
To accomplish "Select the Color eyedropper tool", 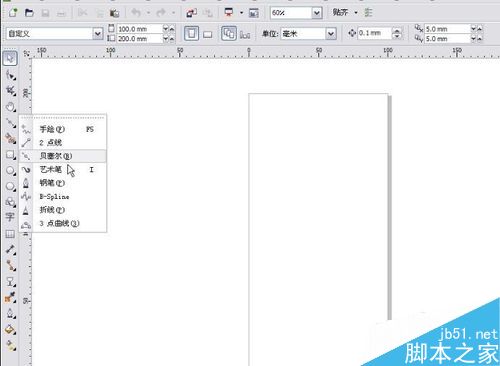I will pyautogui.click(x=10, y=297).
